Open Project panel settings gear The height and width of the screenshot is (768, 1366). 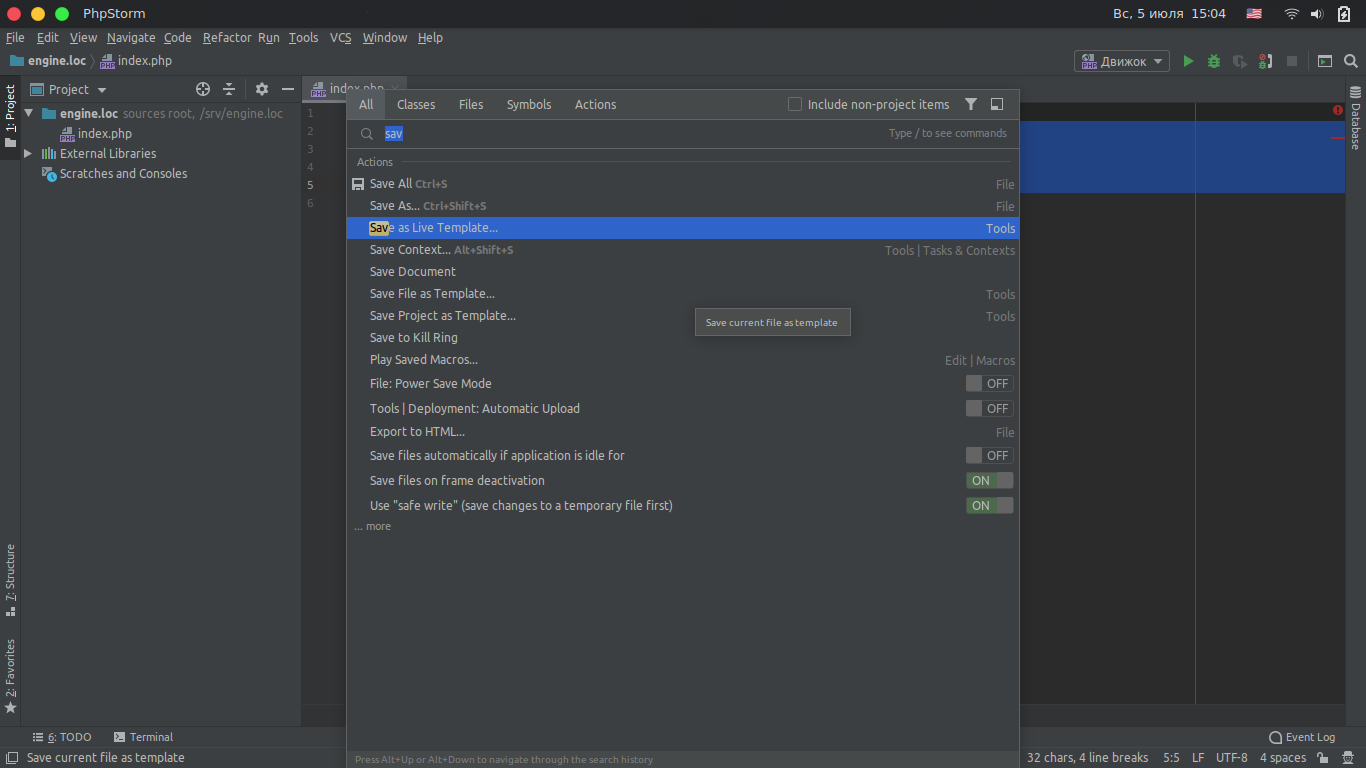pyautogui.click(x=262, y=89)
